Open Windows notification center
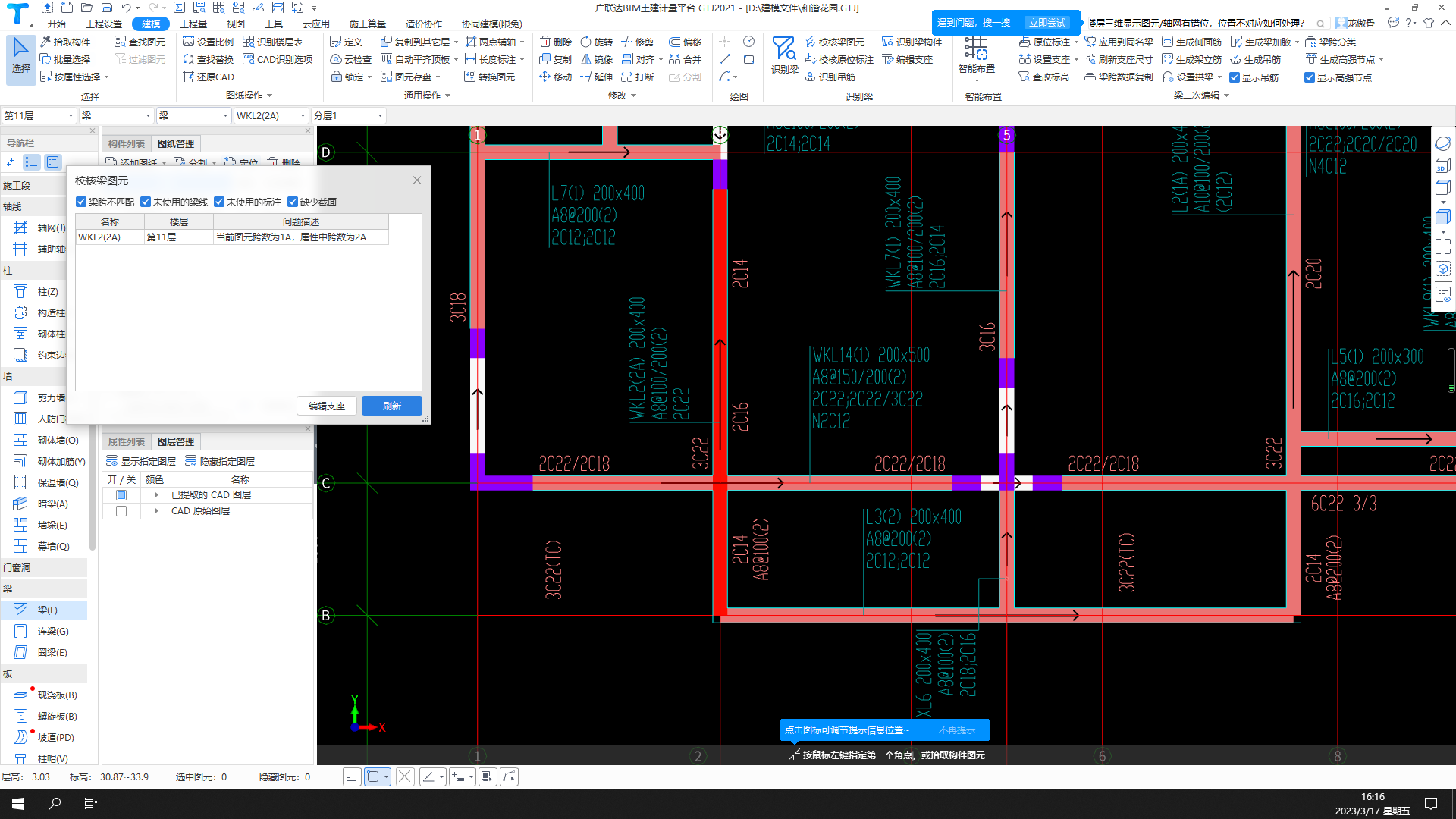Viewport: 1456px width, 819px height. click(1431, 804)
